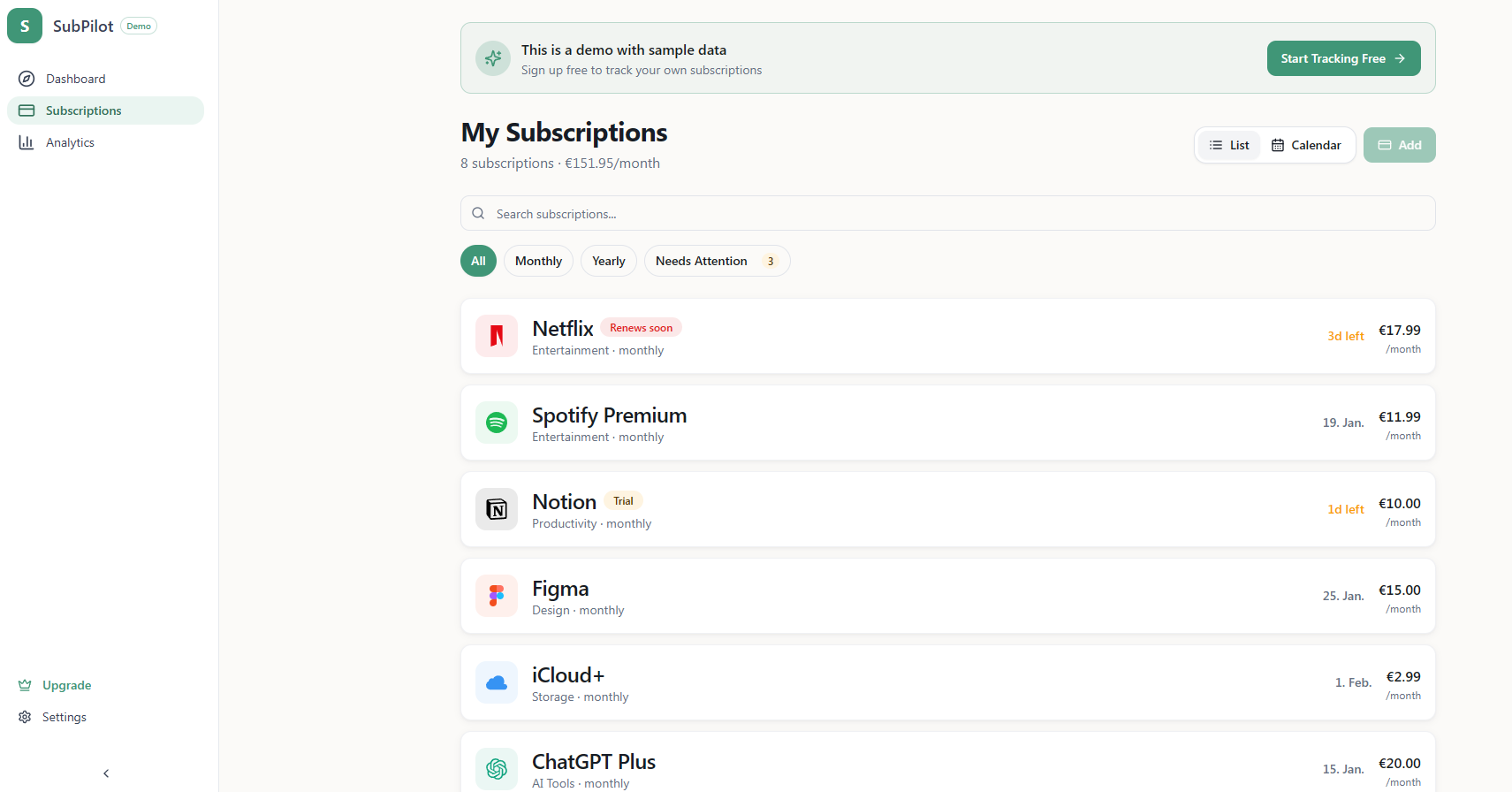Click the ChatGPT Plus logo icon
Image resolution: width=1512 pixels, height=792 pixels.
coord(497,769)
